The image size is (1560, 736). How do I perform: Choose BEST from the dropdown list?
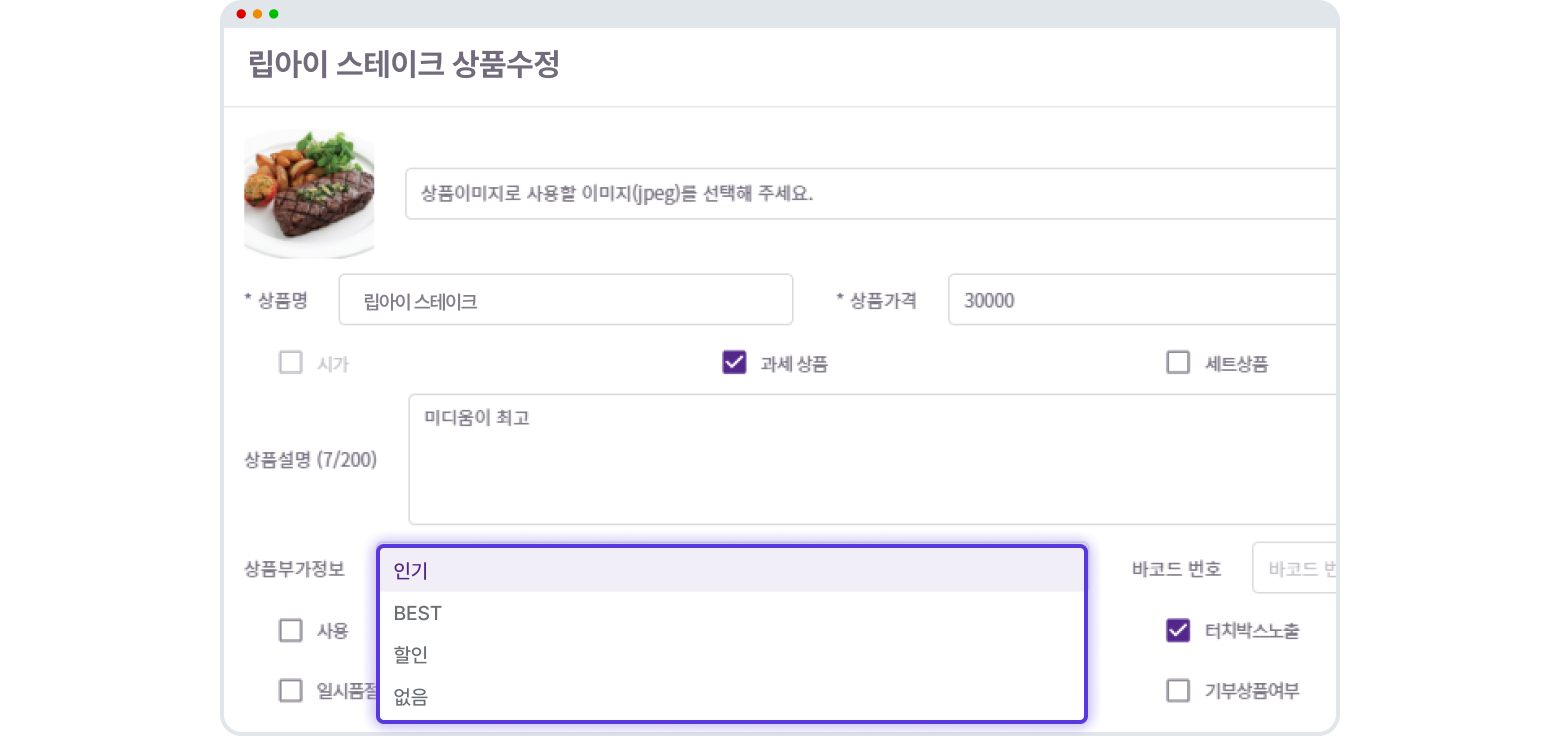[732, 613]
